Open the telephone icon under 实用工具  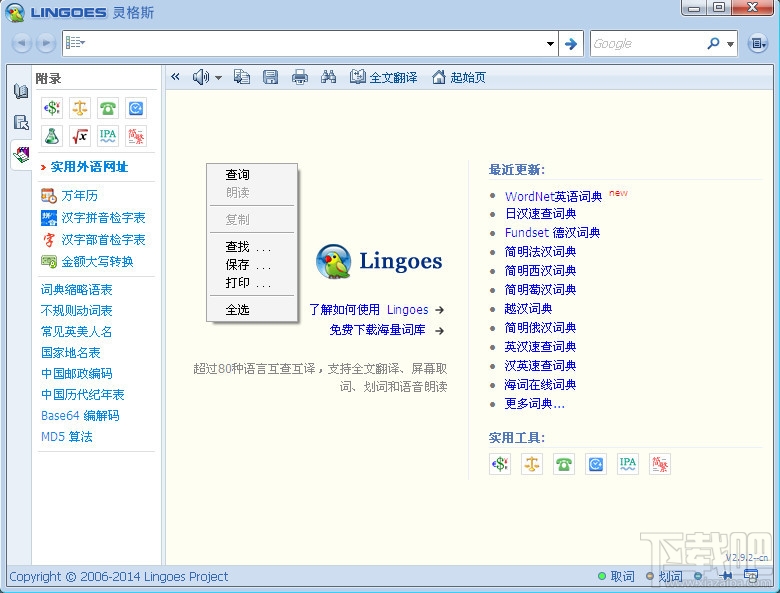564,464
